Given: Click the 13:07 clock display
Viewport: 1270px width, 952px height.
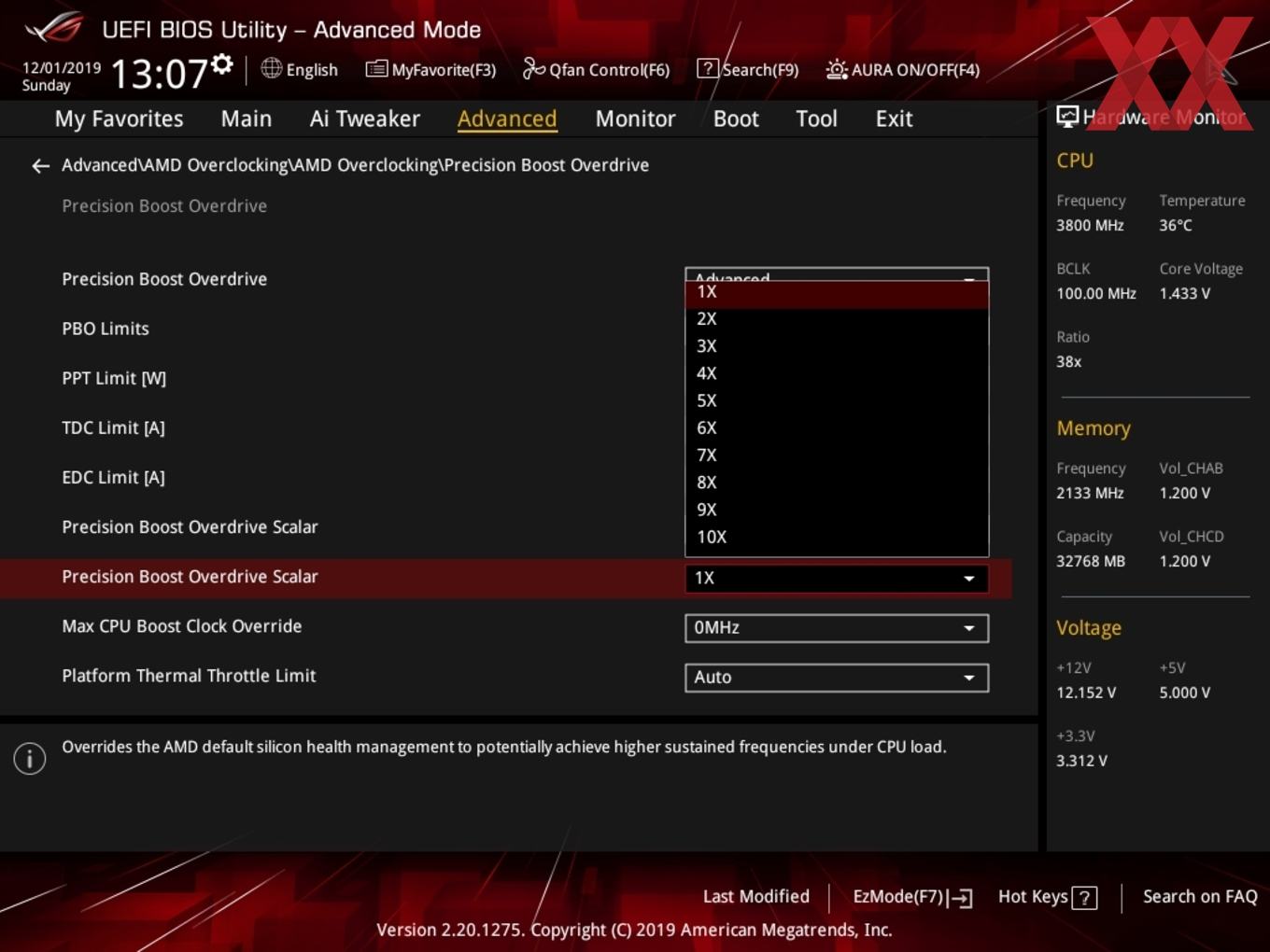Looking at the screenshot, I should [x=159, y=73].
